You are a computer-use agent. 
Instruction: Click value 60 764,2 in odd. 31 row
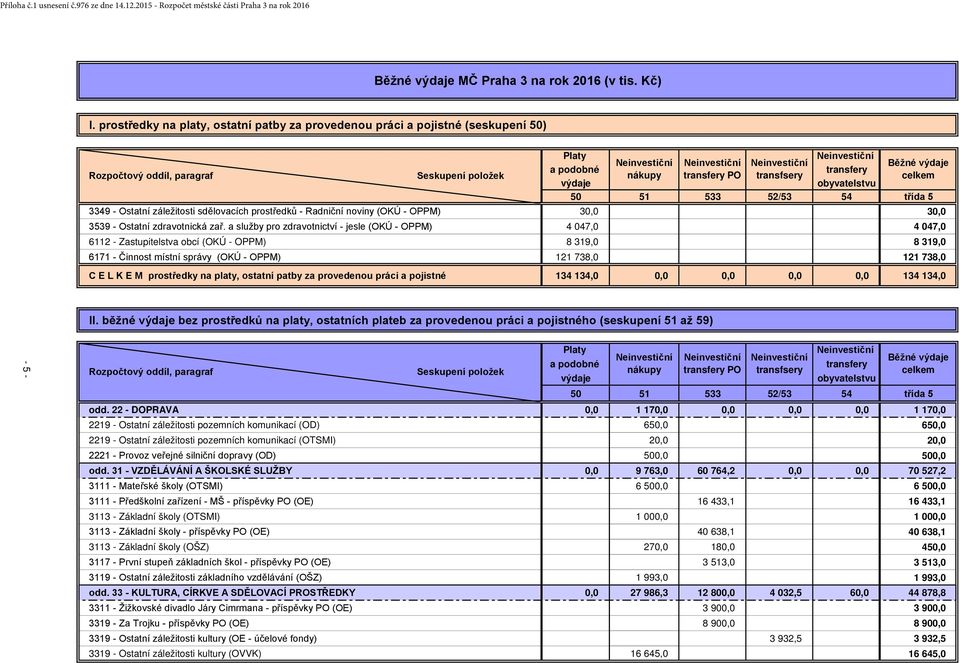[x=716, y=471]
